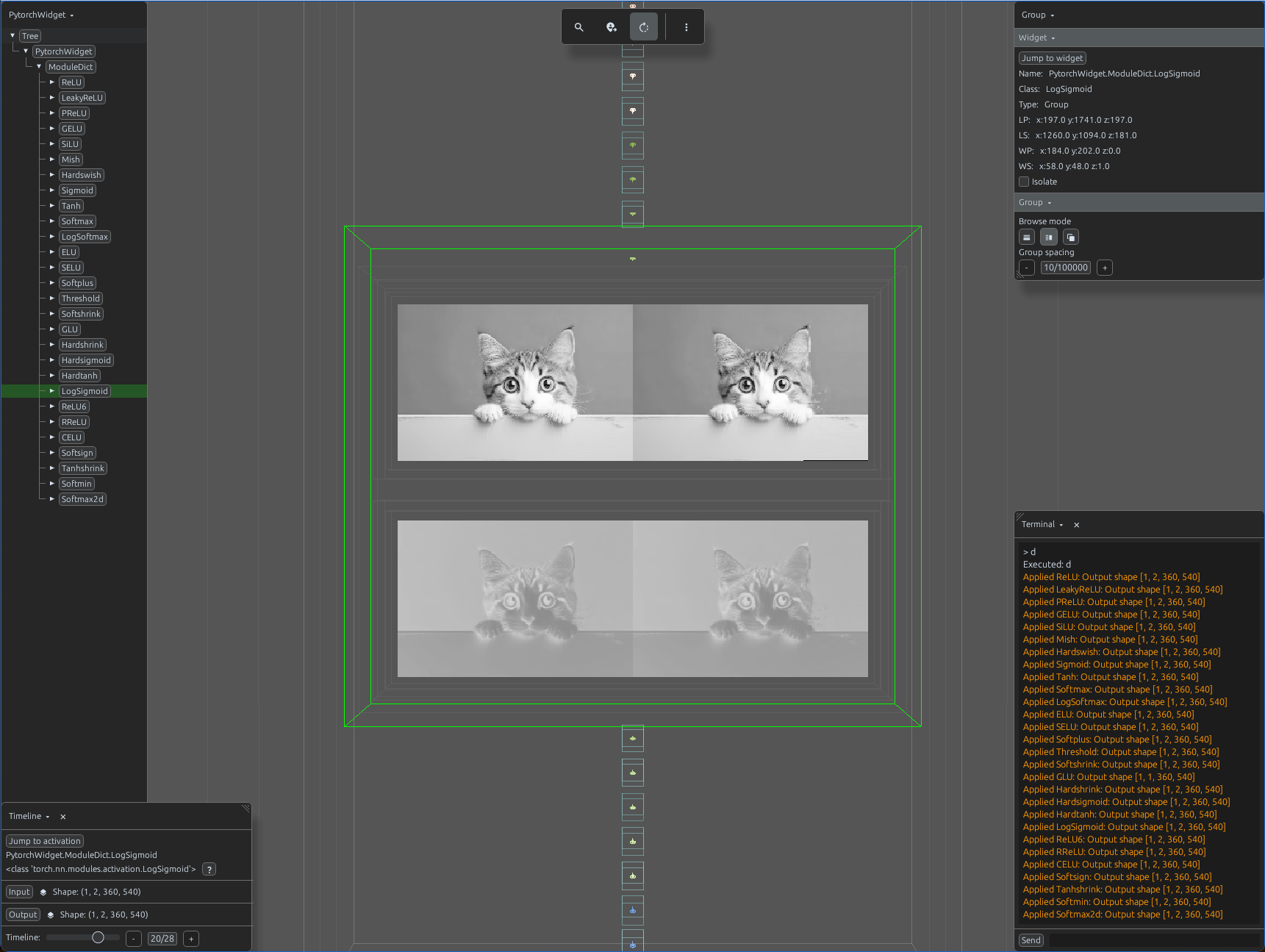
Task: Open the three-dots more options menu
Action: (x=687, y=27)
